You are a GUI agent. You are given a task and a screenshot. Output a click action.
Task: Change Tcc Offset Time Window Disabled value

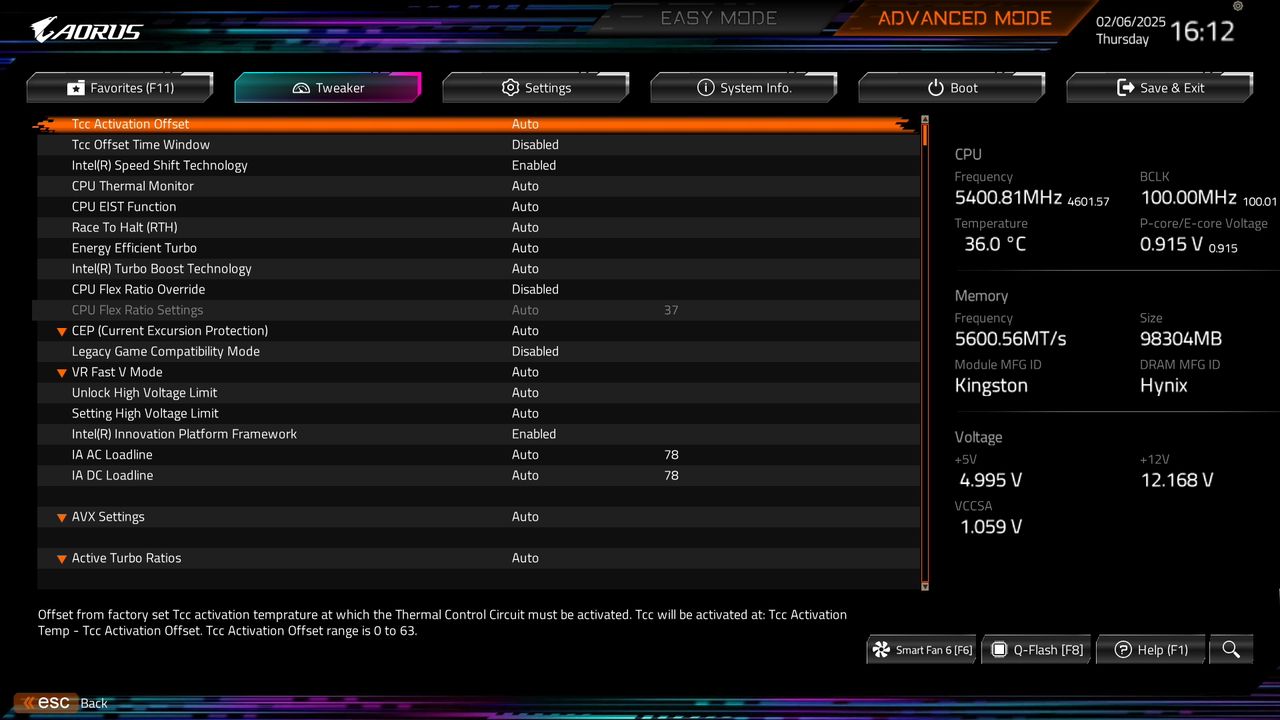click(x=535, y=145)
